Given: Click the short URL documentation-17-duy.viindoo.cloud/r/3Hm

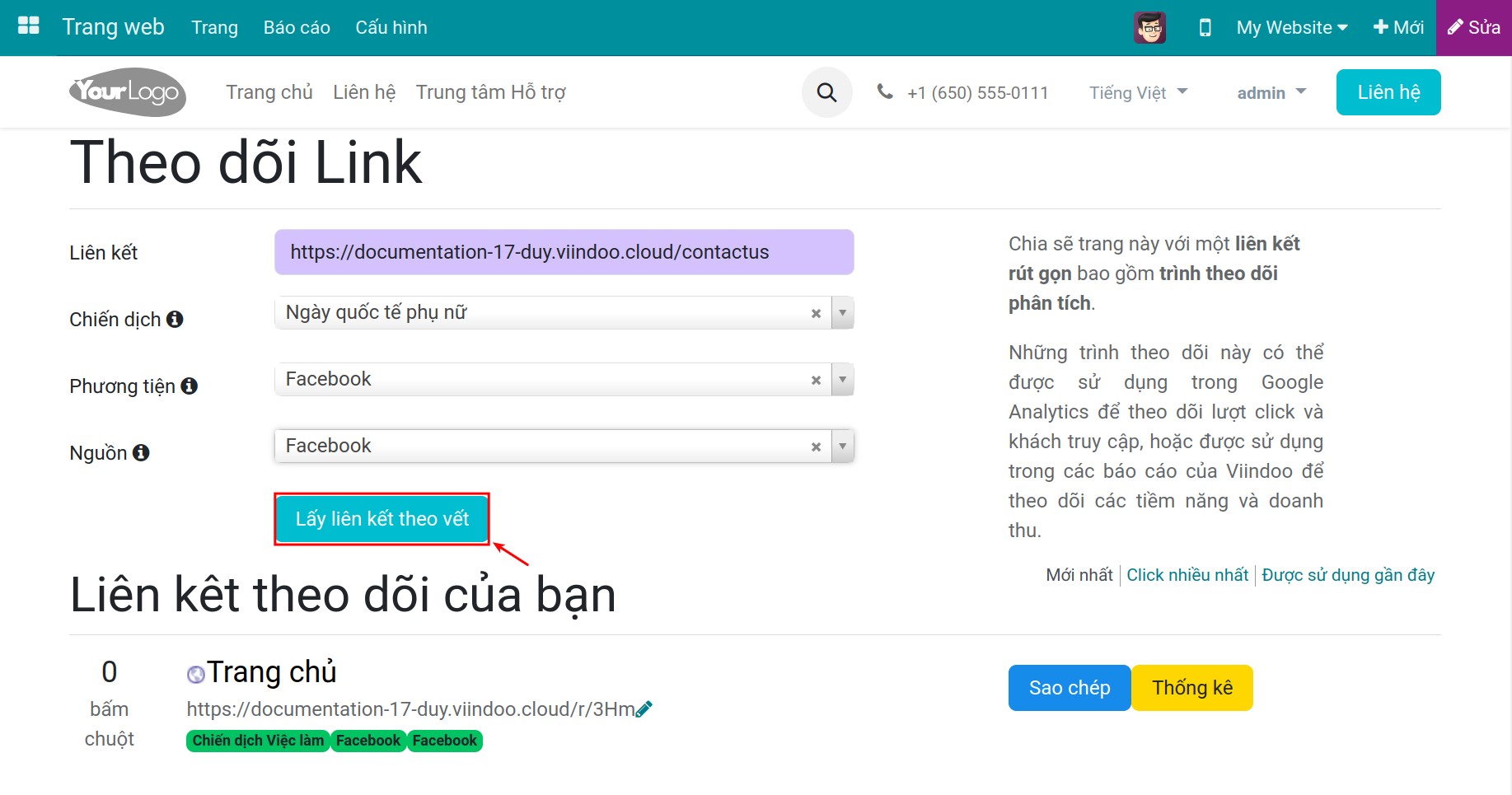Looking at the screenshot, I should tap(410, 708).
